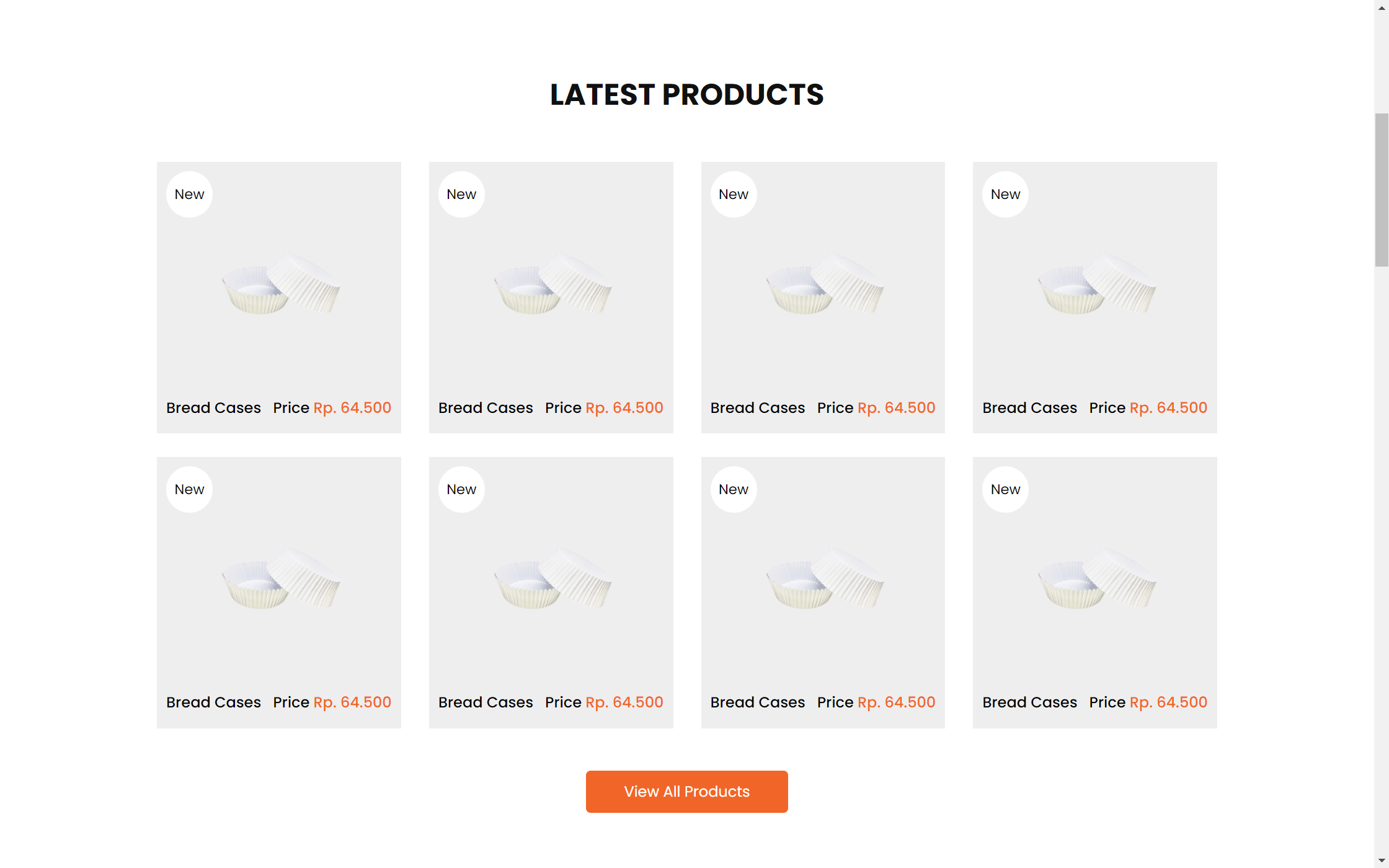The width and height of the screenshot is (1389, 868).
Task: Click the New badge on bottom-right product
Action: pyautogui.click(x=1005, y=489)
